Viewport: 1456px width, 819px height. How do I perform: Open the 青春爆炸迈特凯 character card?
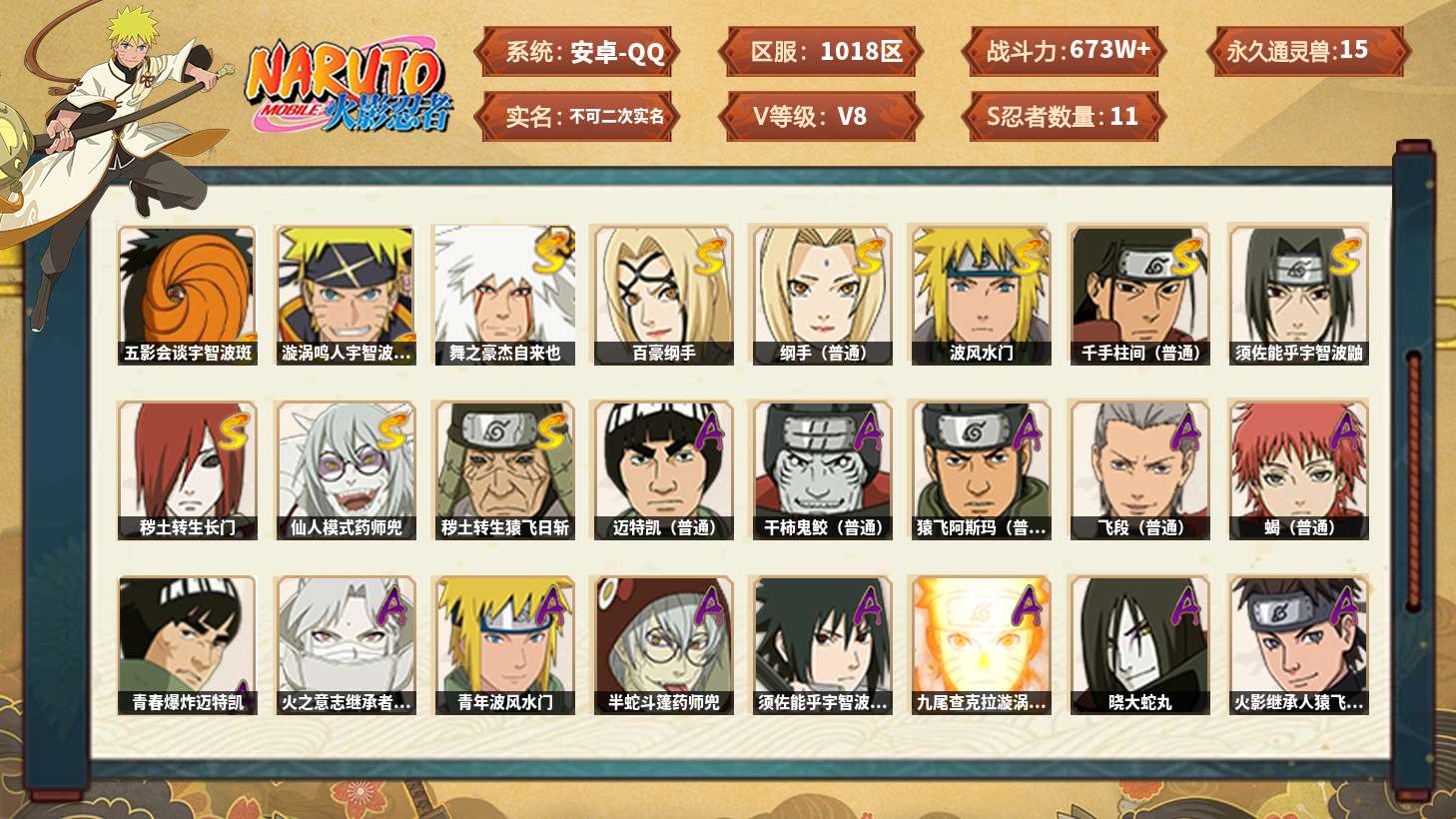(x=187, y=645)
